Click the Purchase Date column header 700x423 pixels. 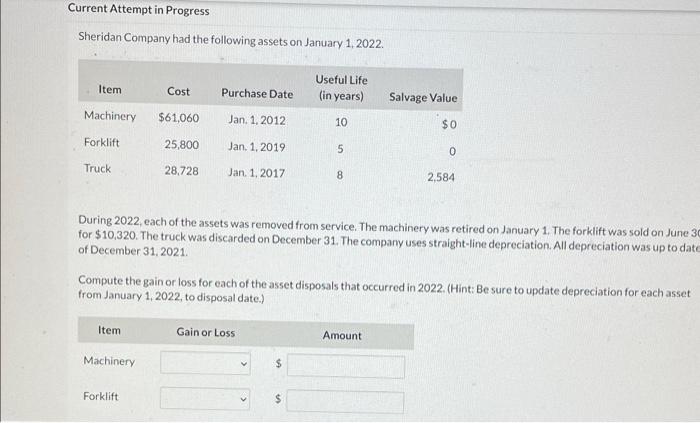pos(257,94)
